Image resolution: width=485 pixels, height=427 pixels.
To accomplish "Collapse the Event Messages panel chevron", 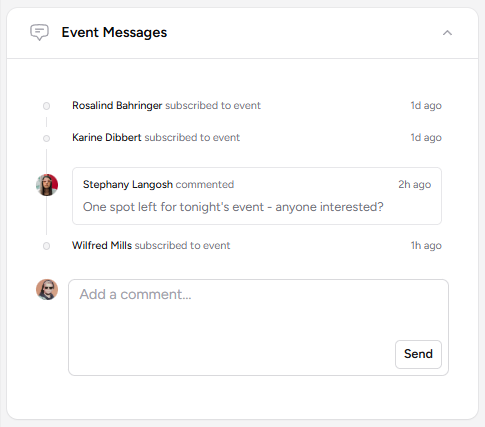I will (x=447, y=33).
